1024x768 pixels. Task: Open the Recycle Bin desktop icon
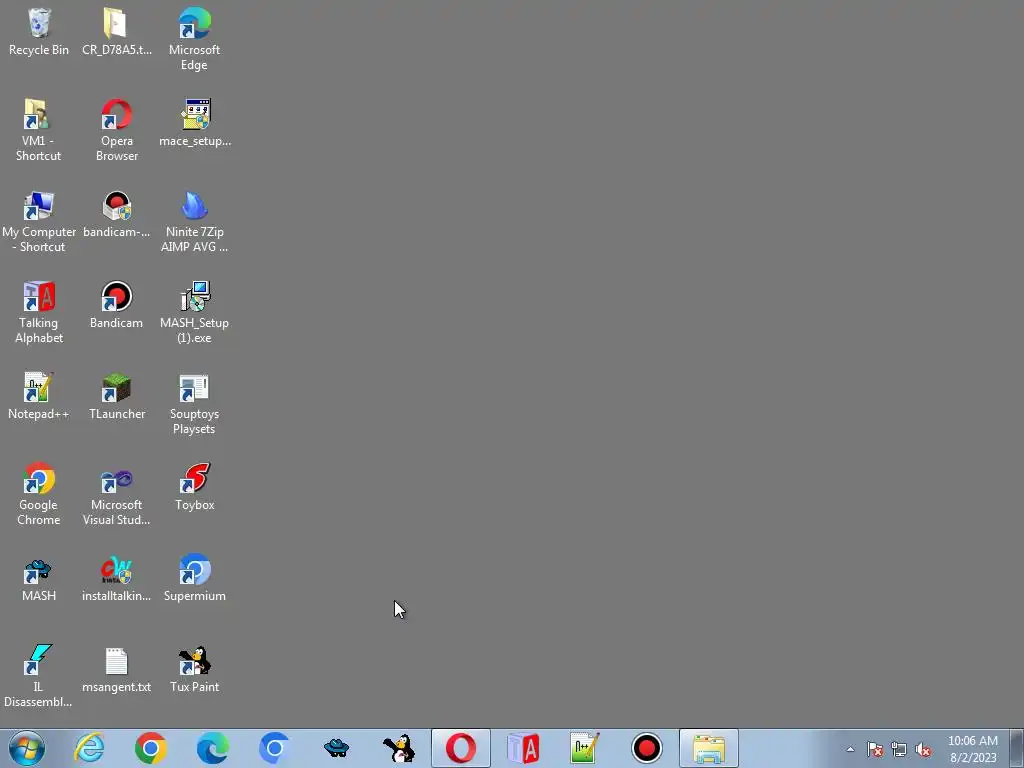click(39, 33)
